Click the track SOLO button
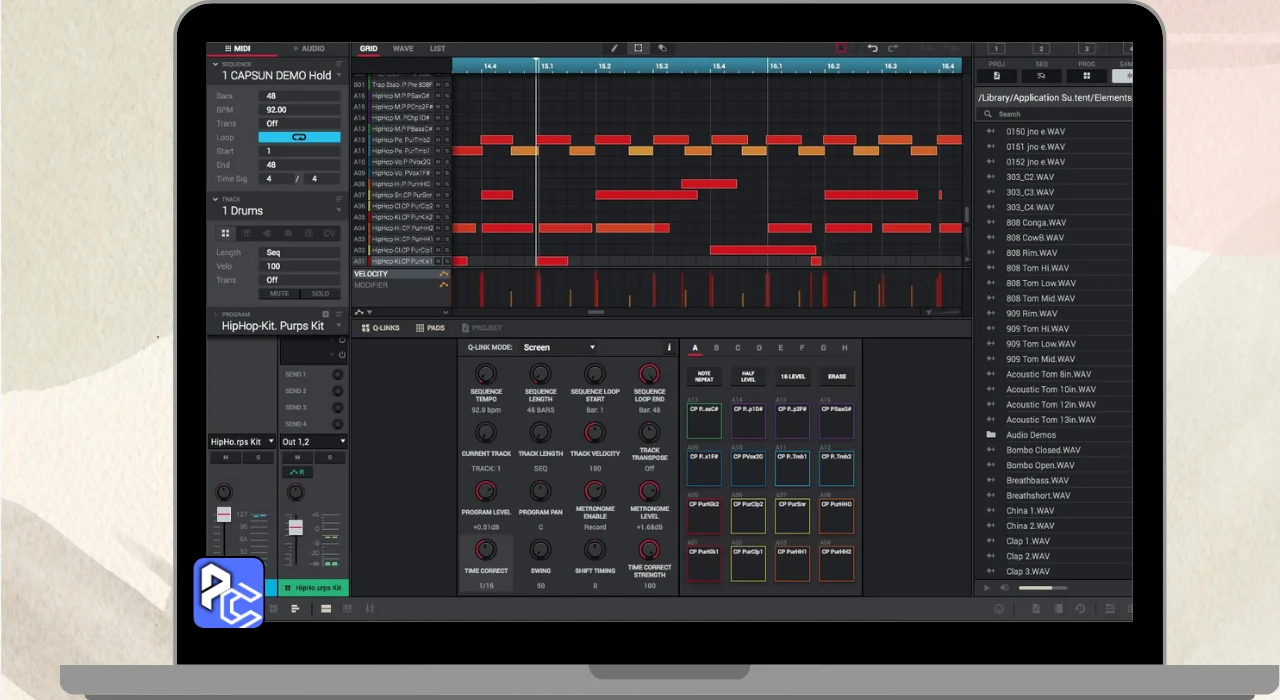Image resolution: width=1280 pixels, height=700 pixels. [320, 294]
